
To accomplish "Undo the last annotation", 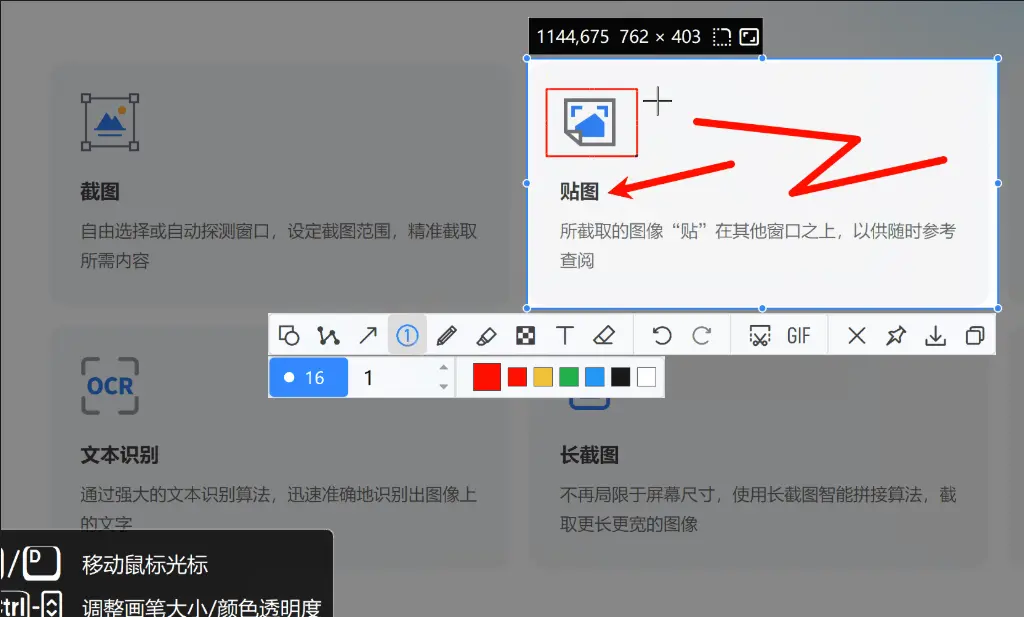I will 661,335.
